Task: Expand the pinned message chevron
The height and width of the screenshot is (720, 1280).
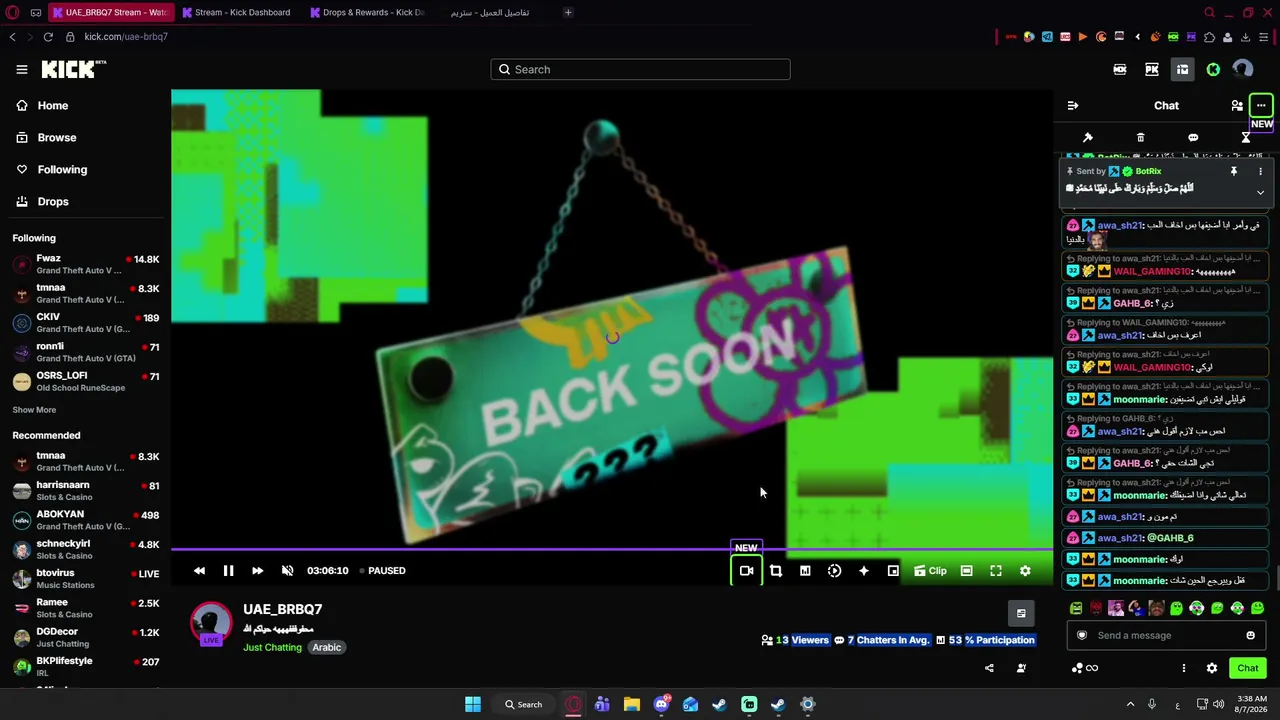Action: pyautogui.click(x=1260, y=192)
